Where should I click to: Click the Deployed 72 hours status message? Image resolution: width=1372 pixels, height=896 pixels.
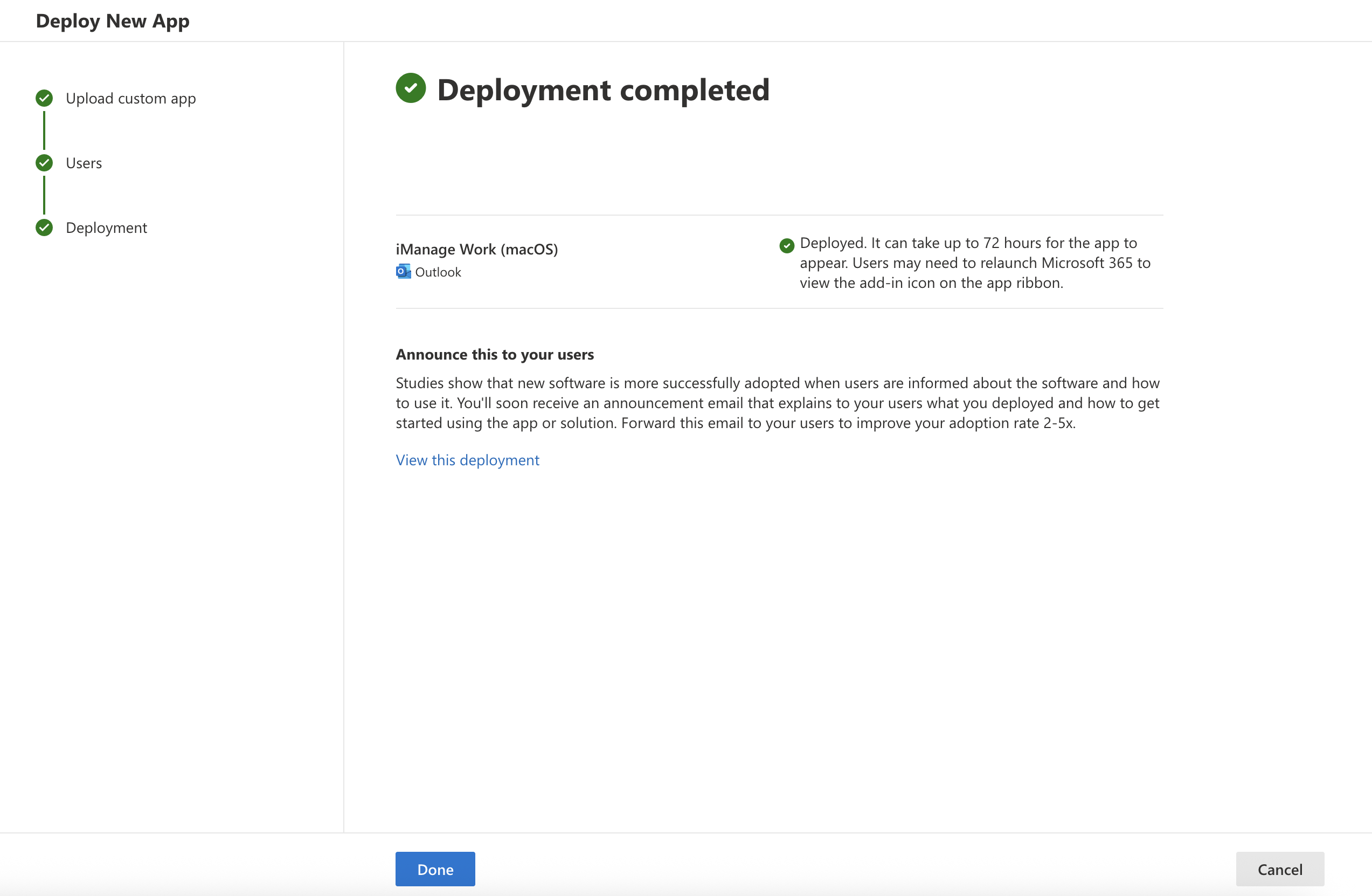(x=974, y=263)
